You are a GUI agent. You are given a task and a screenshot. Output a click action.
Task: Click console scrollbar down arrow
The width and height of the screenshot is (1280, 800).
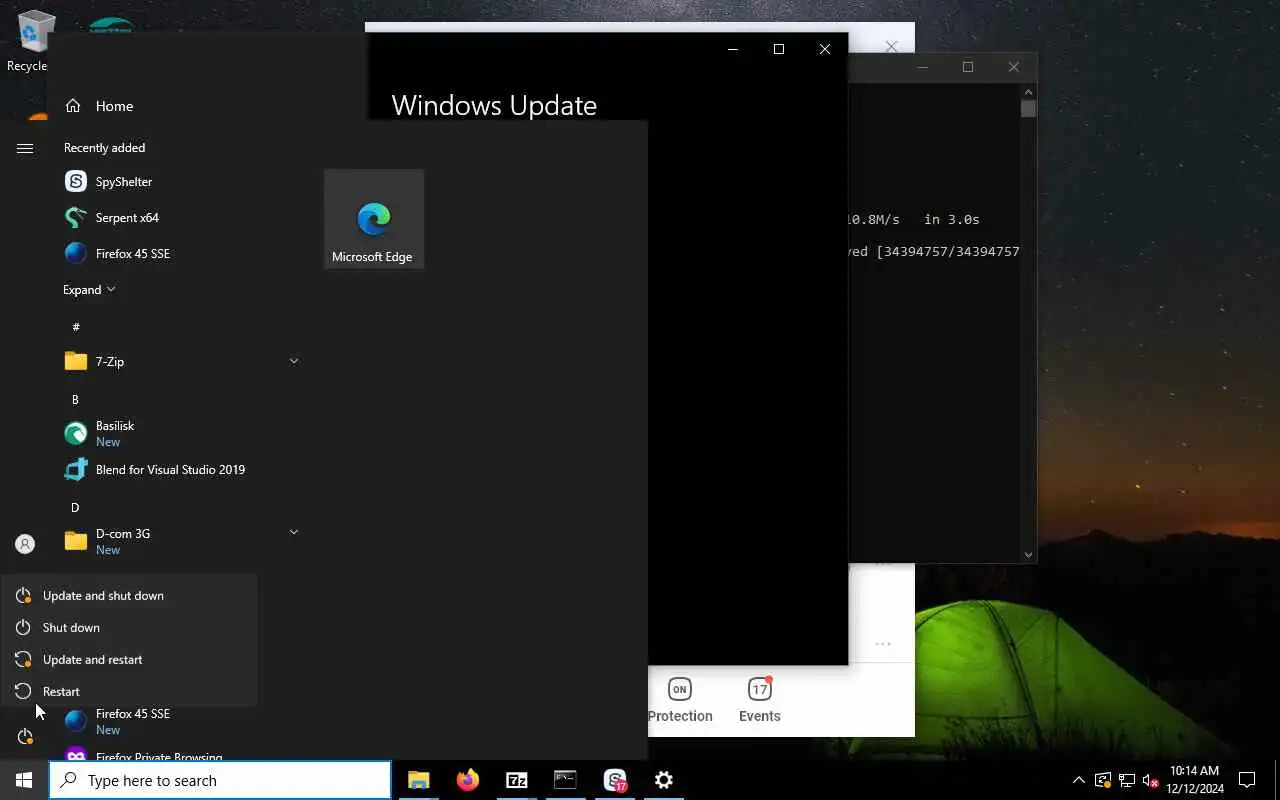(x=1028, y=554)
